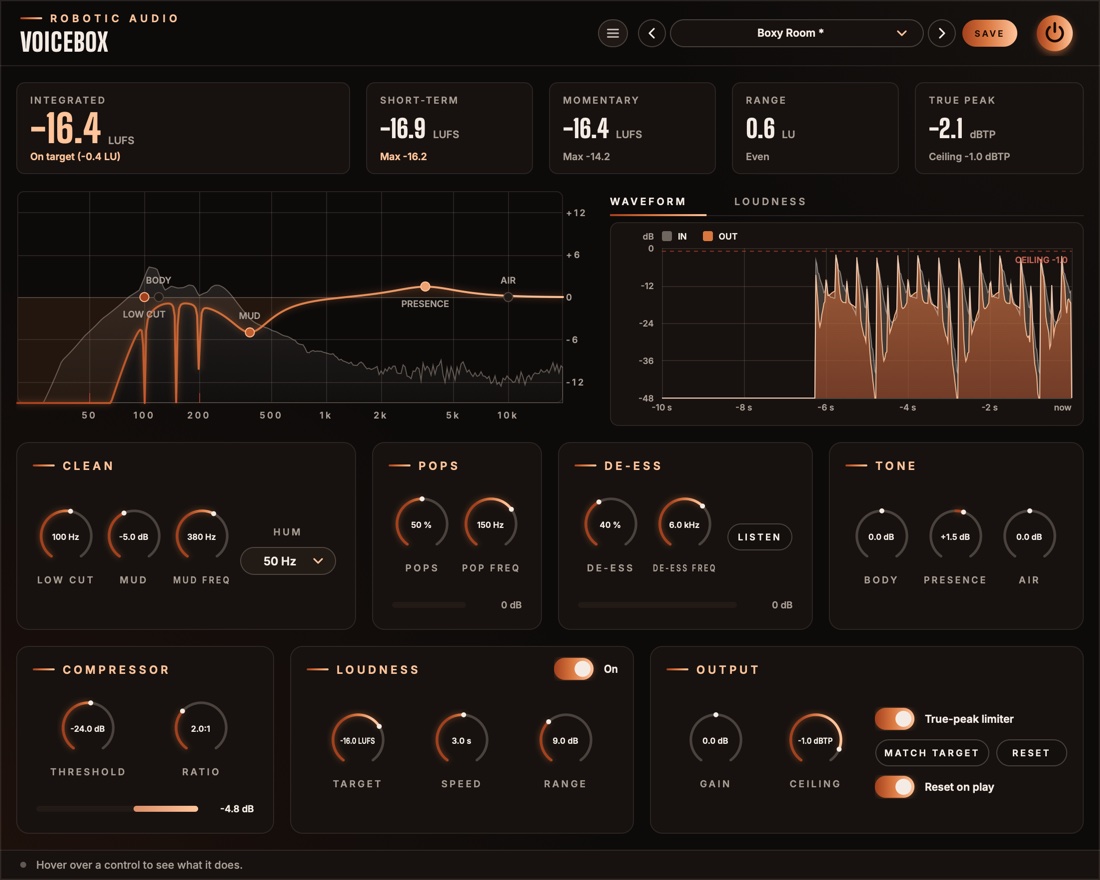The width and height of the screenshot is (1100, 880).
Task: Click the RESET button in Output
Action: 1031,753
